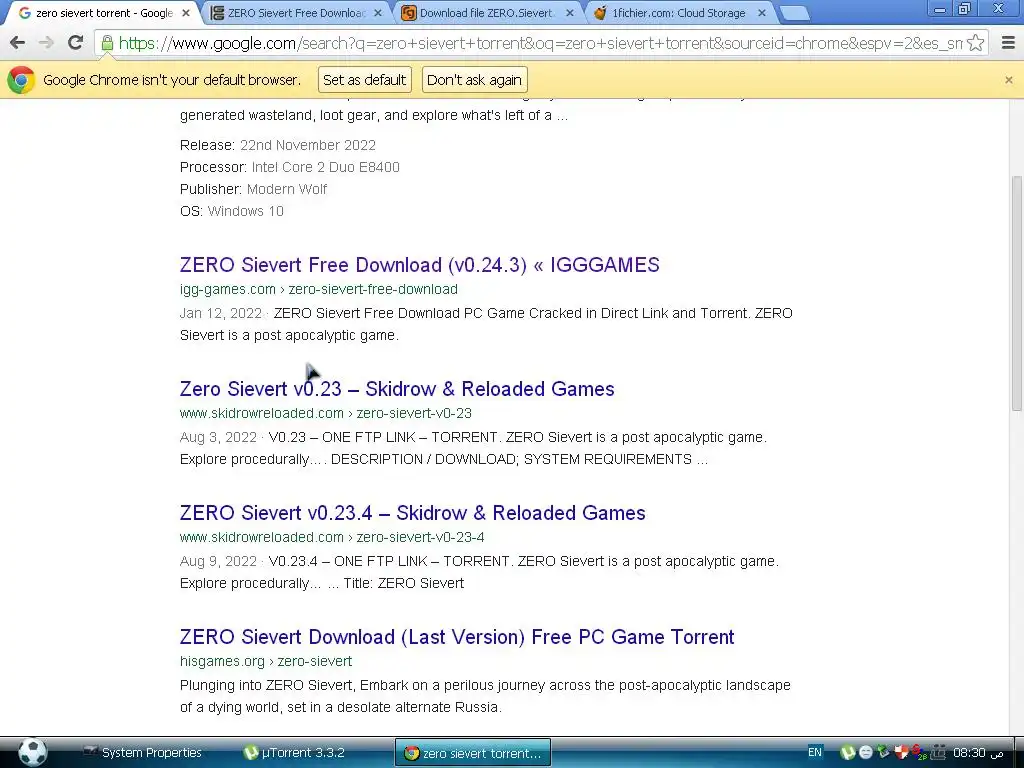
Task: Reload the page with the refresh icon
Action: (75, 43)
